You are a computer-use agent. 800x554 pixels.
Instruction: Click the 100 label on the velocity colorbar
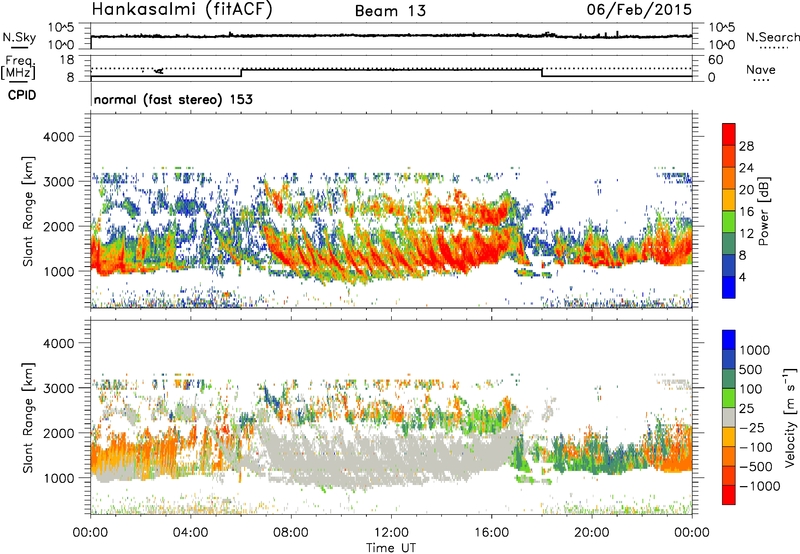[751, 389]
